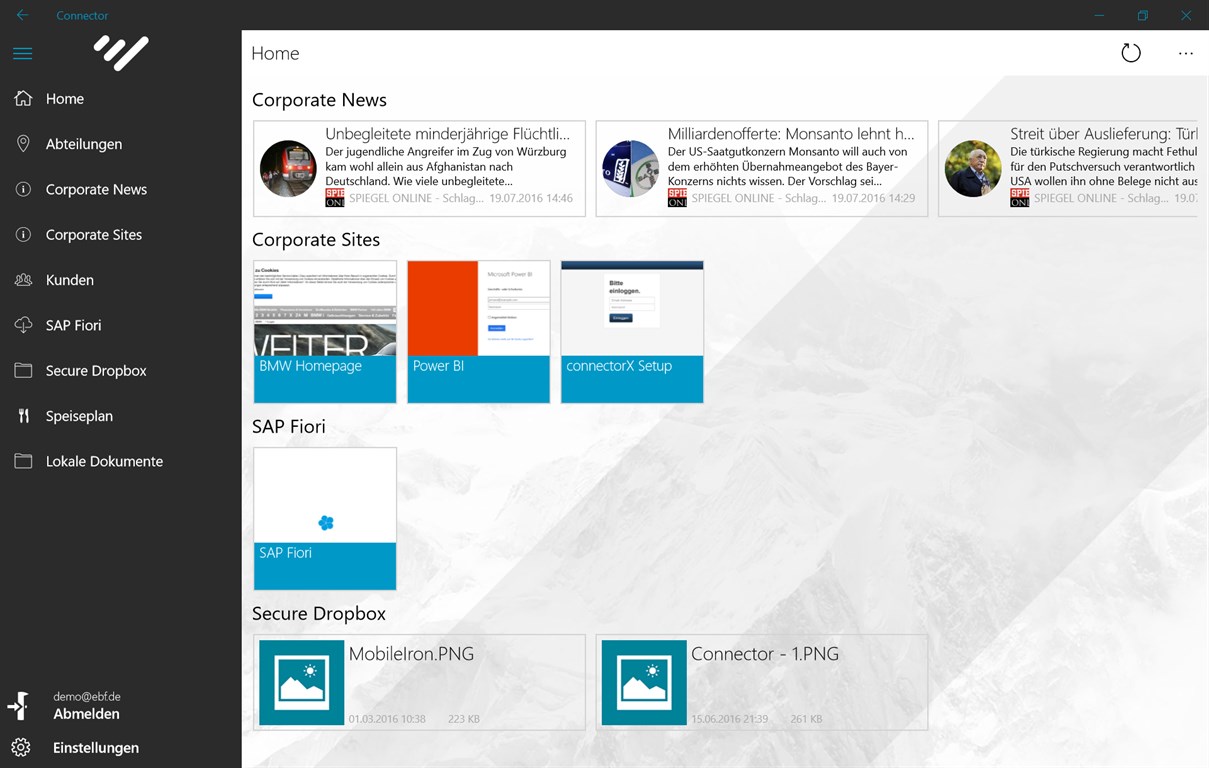The height and width of the screenshot is (768, 1209).
Task: Open the three-dot more options menu
Action: coord(1186,53)
